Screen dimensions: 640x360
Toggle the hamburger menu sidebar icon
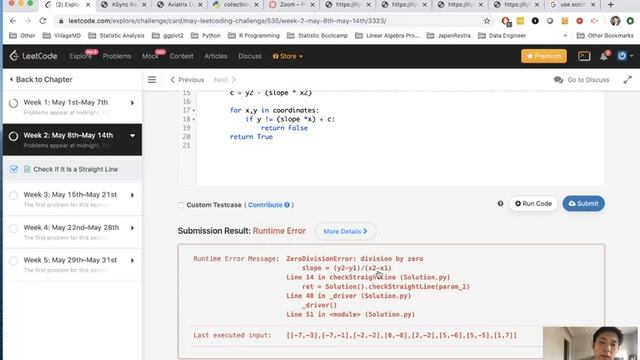pos(152,80)
